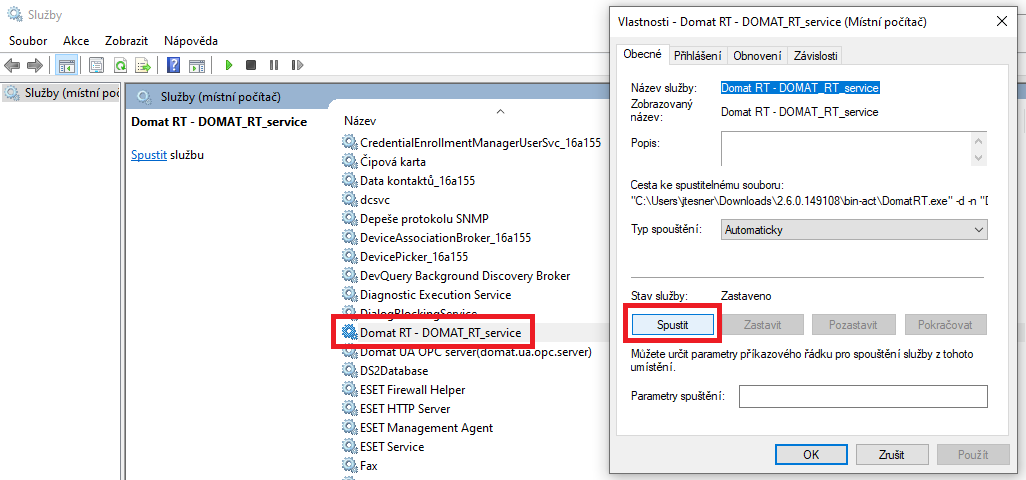Click the Forward arrow in the toolbar
Image resolution: width=1026 pixels, height=480 pixels.
tap(35, 65)
